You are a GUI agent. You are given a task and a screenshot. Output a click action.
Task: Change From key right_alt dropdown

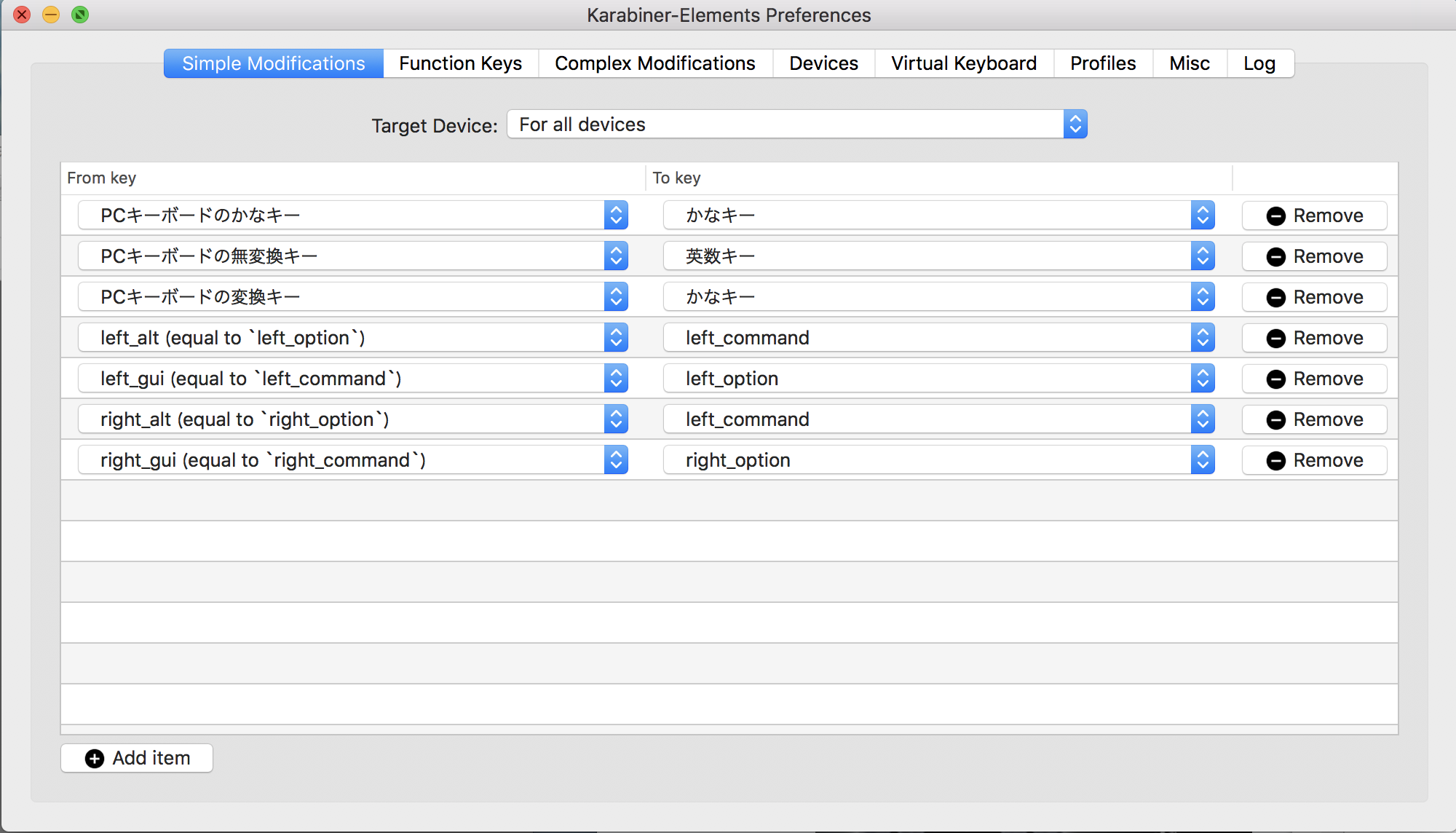(353, 419)
